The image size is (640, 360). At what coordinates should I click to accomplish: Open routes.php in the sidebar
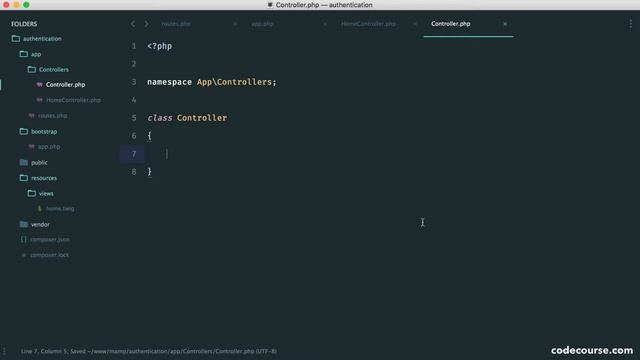coord(53,116)
